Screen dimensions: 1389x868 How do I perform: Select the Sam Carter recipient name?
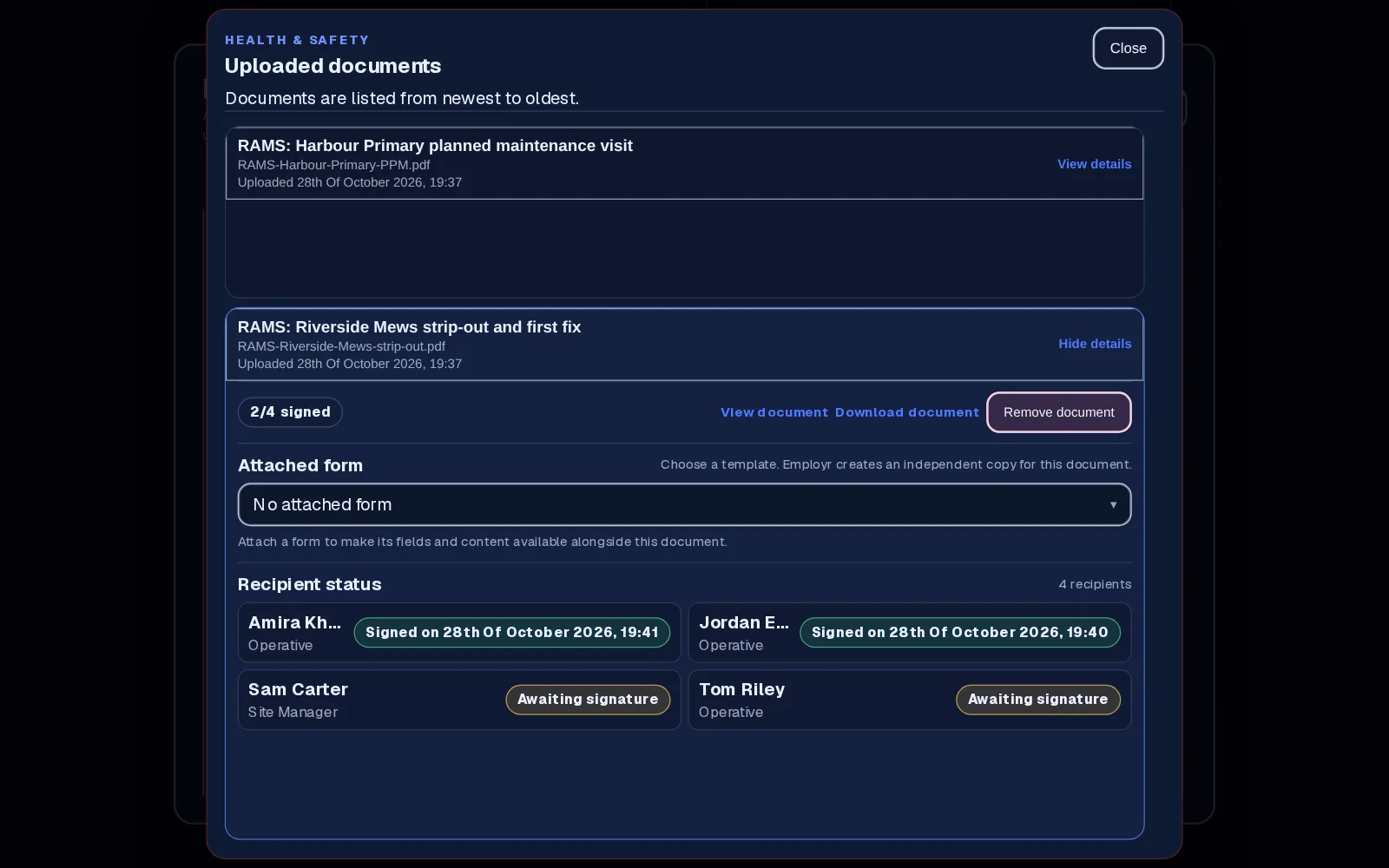click(298, 689)
